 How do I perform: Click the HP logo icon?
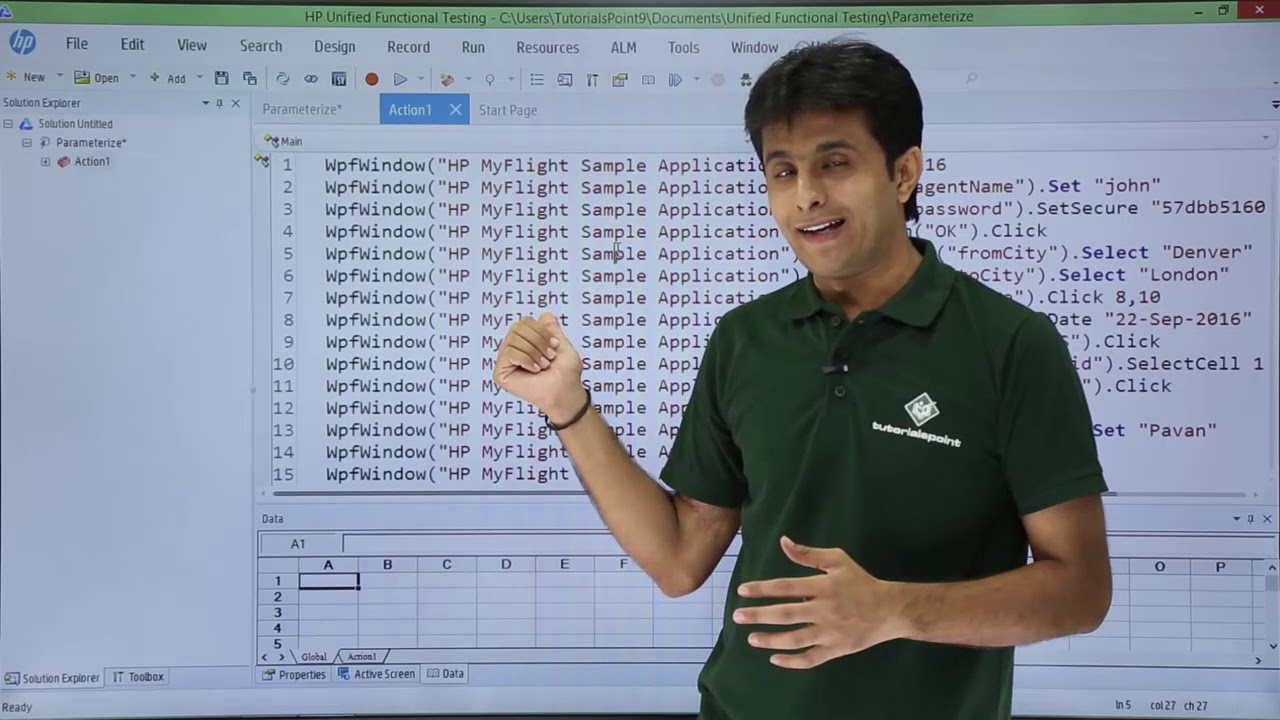coord(22,42)
